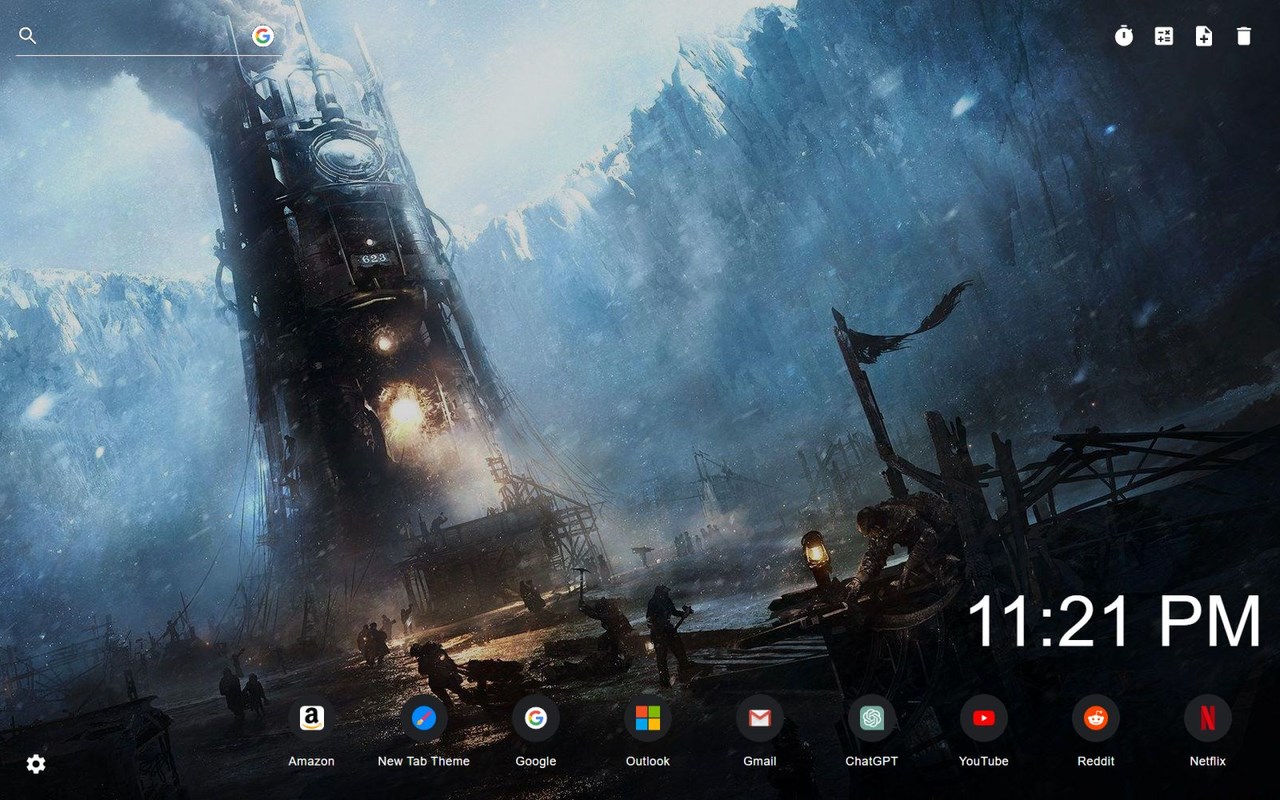
Task: Click the Google label under shortcut
Action: pyautogui.click(x=536, y=761)
